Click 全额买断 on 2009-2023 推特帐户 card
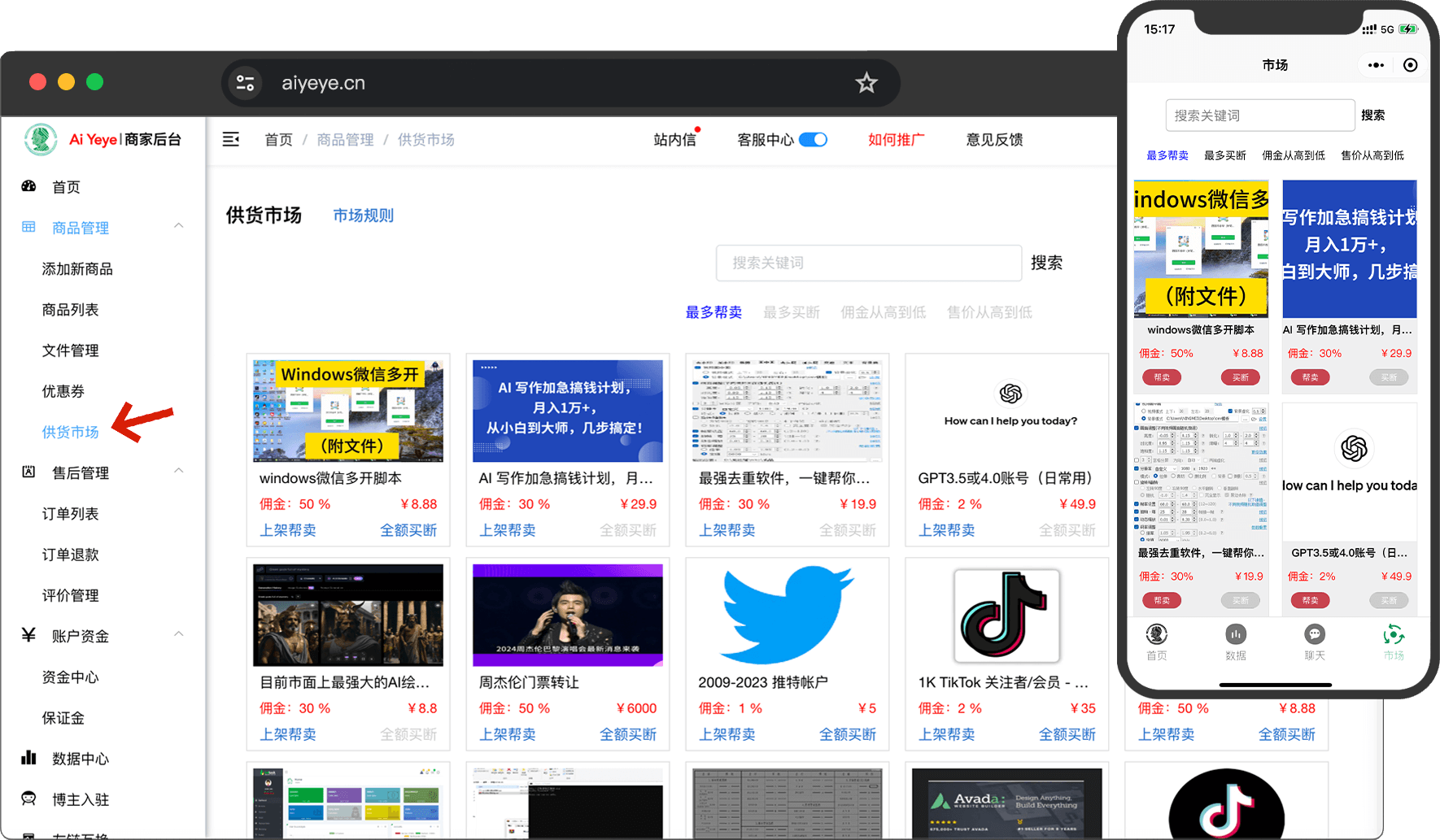Viewport: 1440px width, 840px height. click(x=848, y=734)
